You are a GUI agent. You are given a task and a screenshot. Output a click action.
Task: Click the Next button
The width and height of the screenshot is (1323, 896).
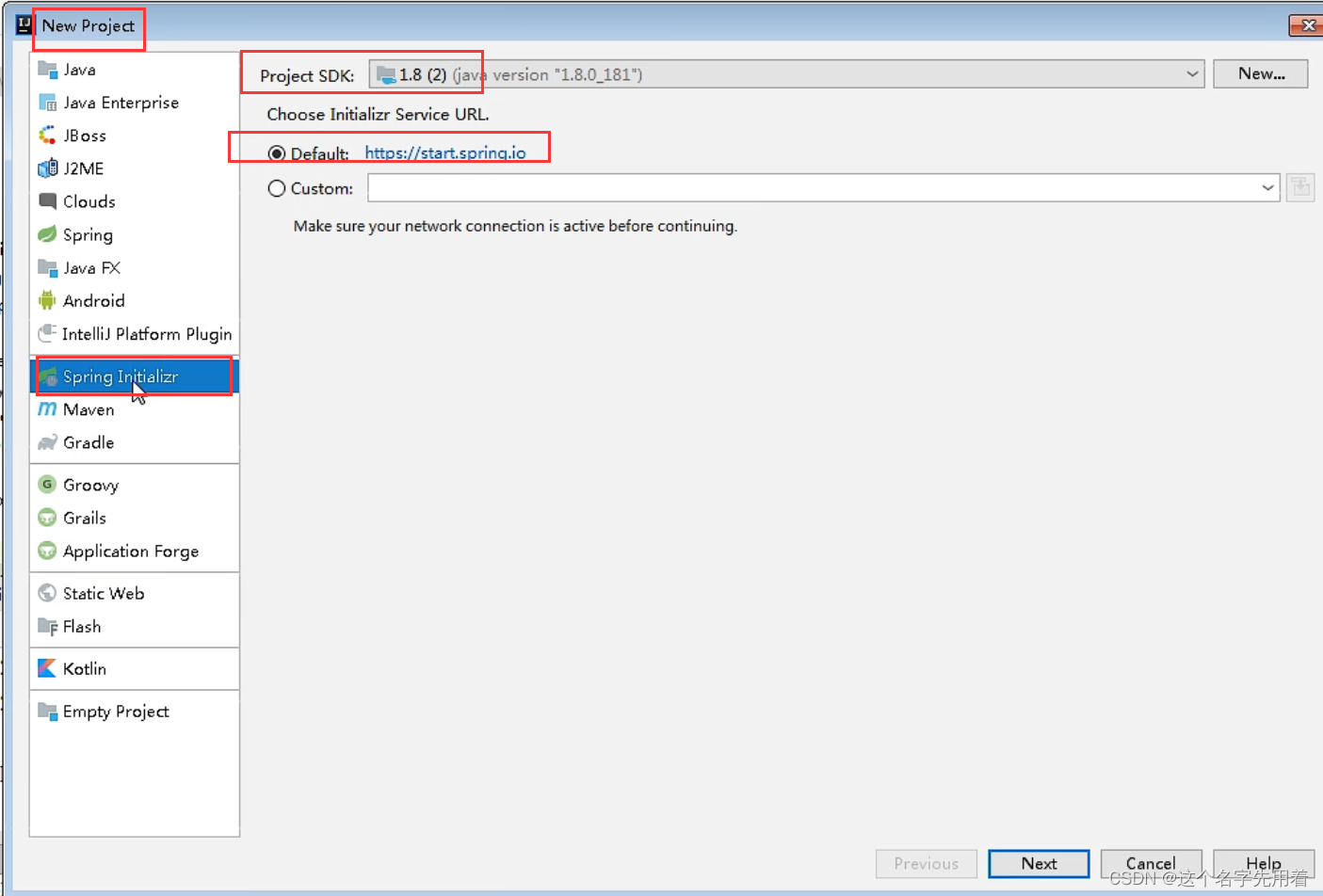coord(1039,863)
